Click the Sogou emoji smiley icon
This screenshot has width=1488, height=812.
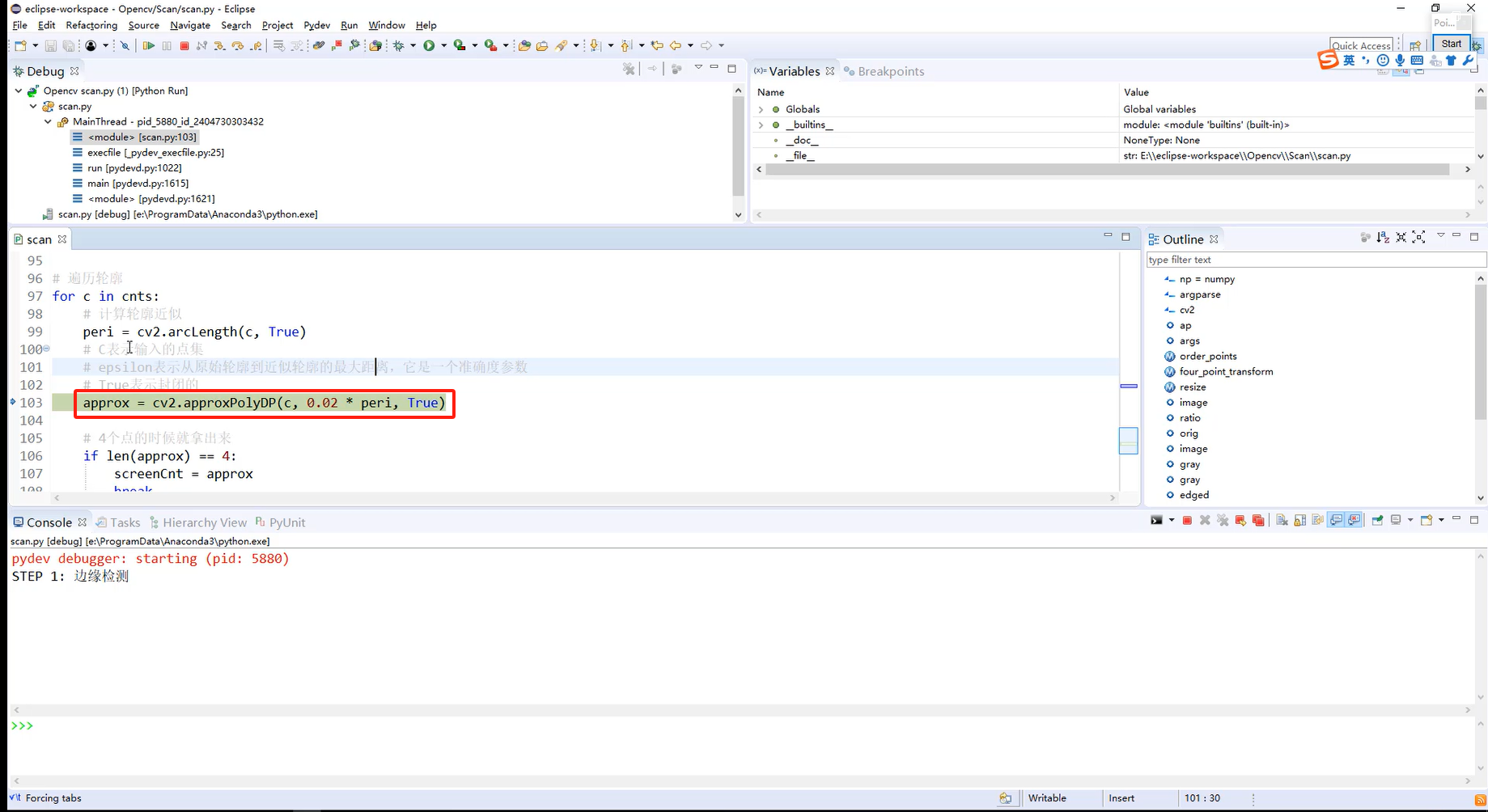click(x=1383, y=61)
